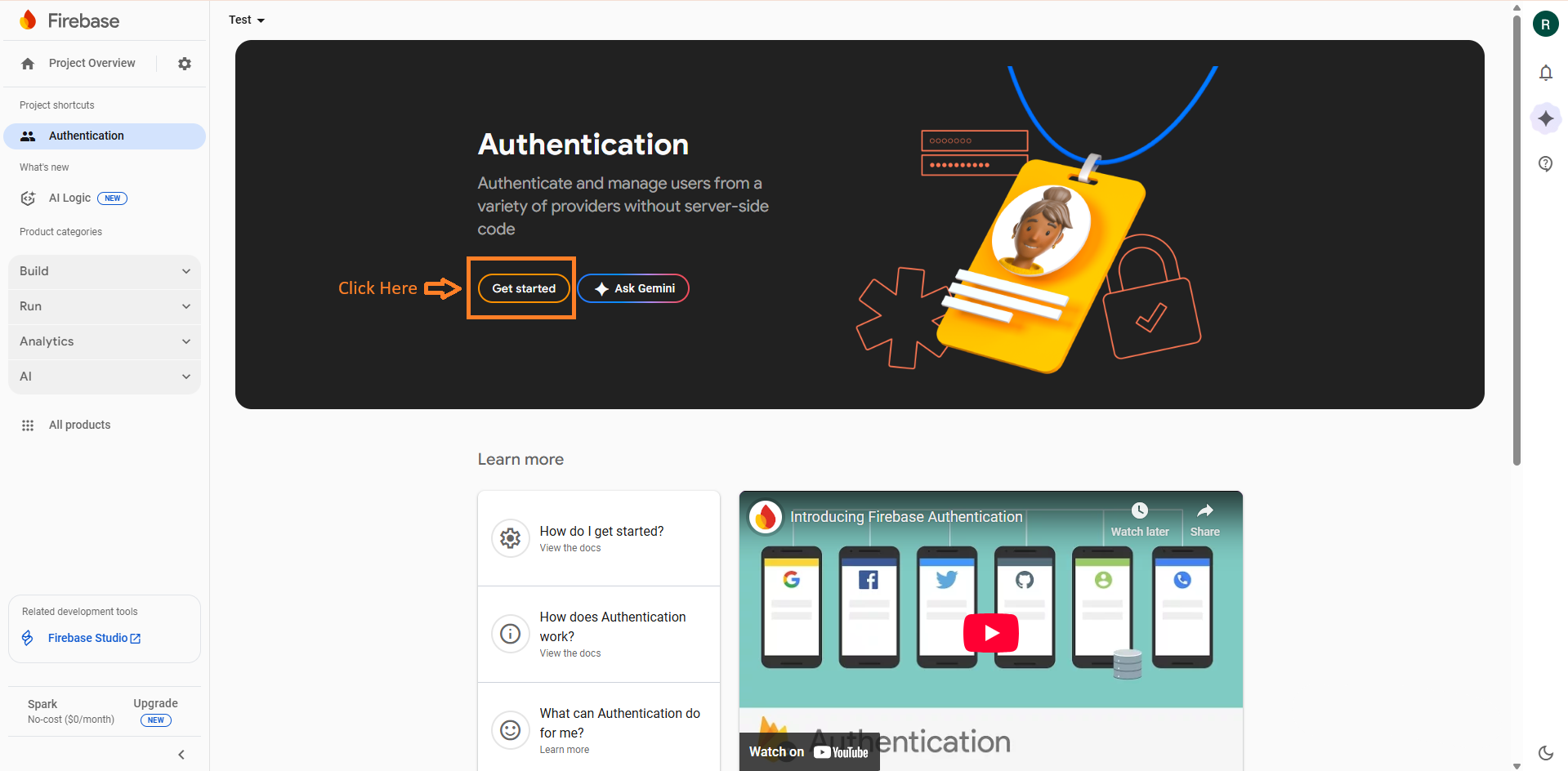Click the video title Introducing Firebase Authentication
This screenshot has height=771, width=1568.
coord(906,517)
